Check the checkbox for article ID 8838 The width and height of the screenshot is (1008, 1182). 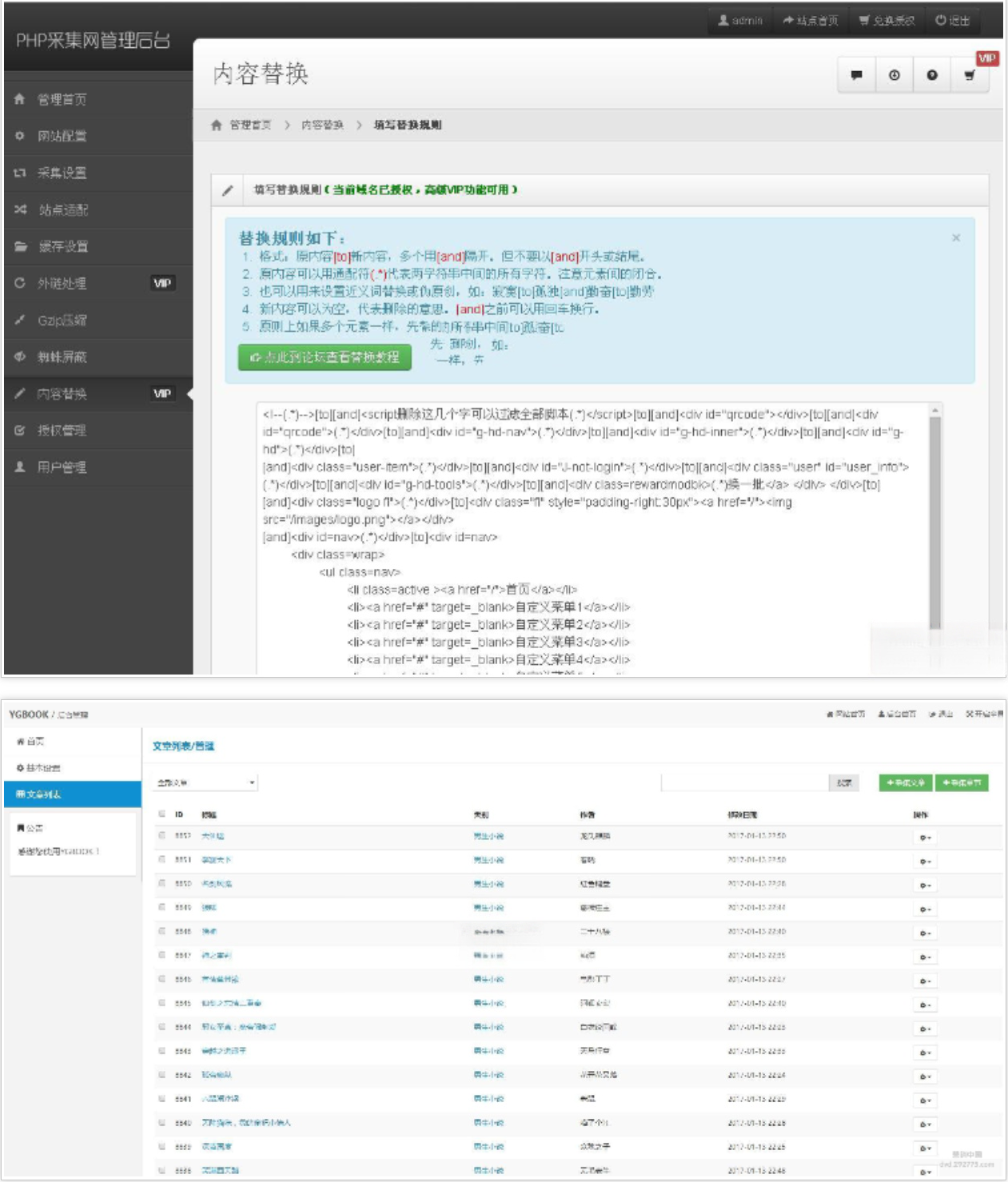[162, 1170]
